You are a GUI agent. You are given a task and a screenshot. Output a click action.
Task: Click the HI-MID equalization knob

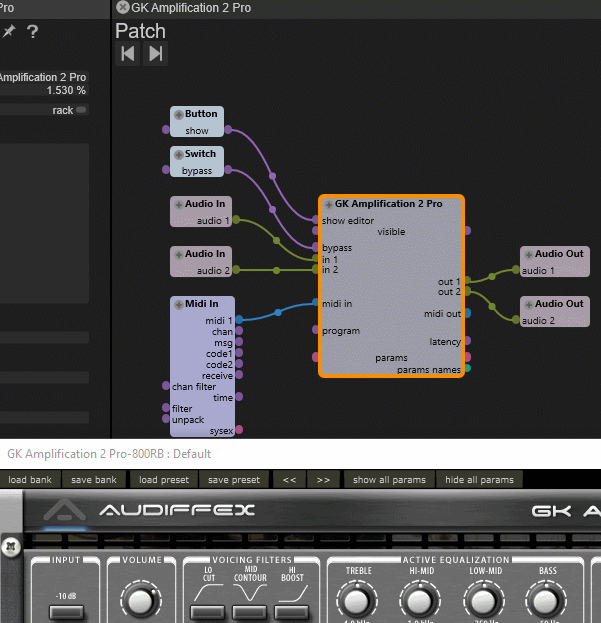(x=419, y=602)
